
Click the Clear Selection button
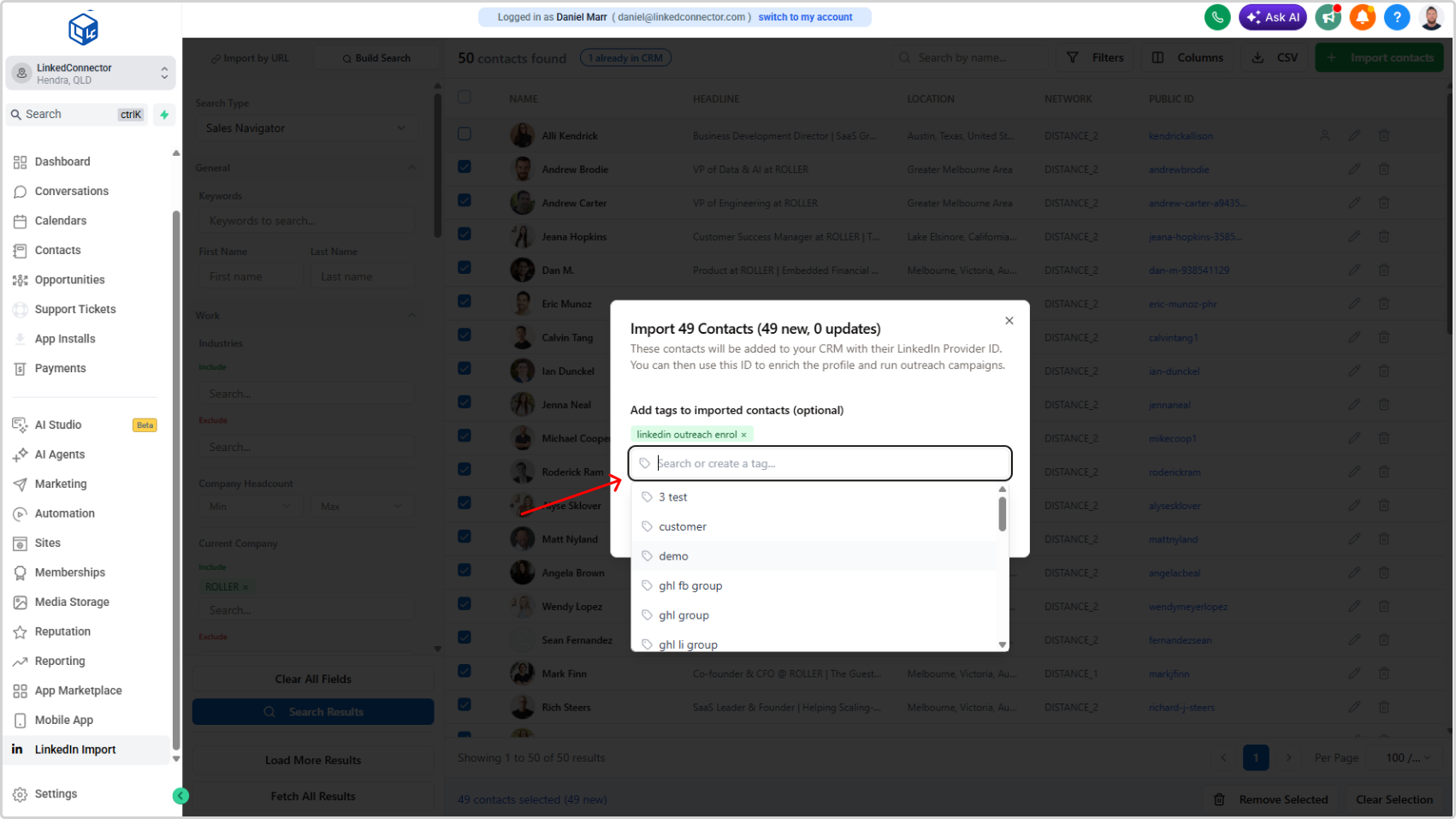1394,799
